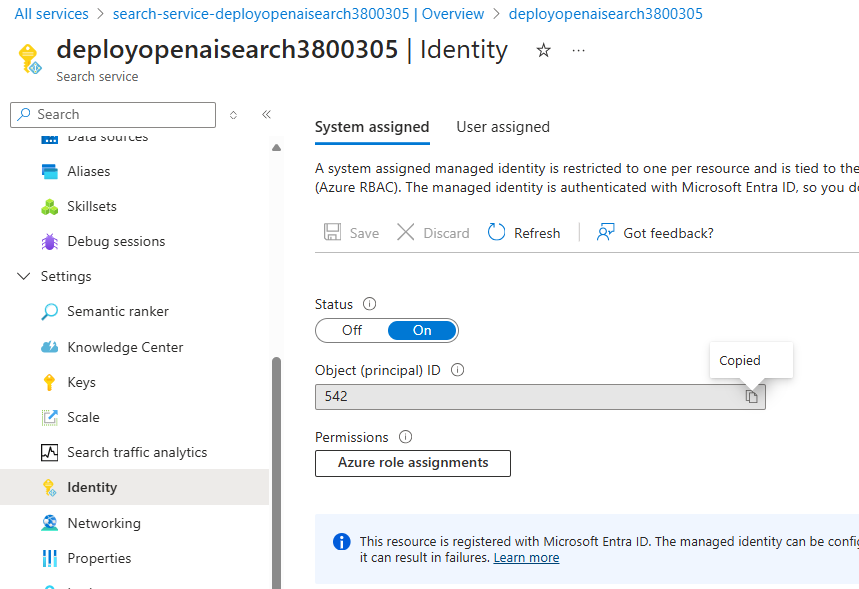Click the Status info icon
The width and height of the screenshot is (859, 589).
tap(370, 304)
